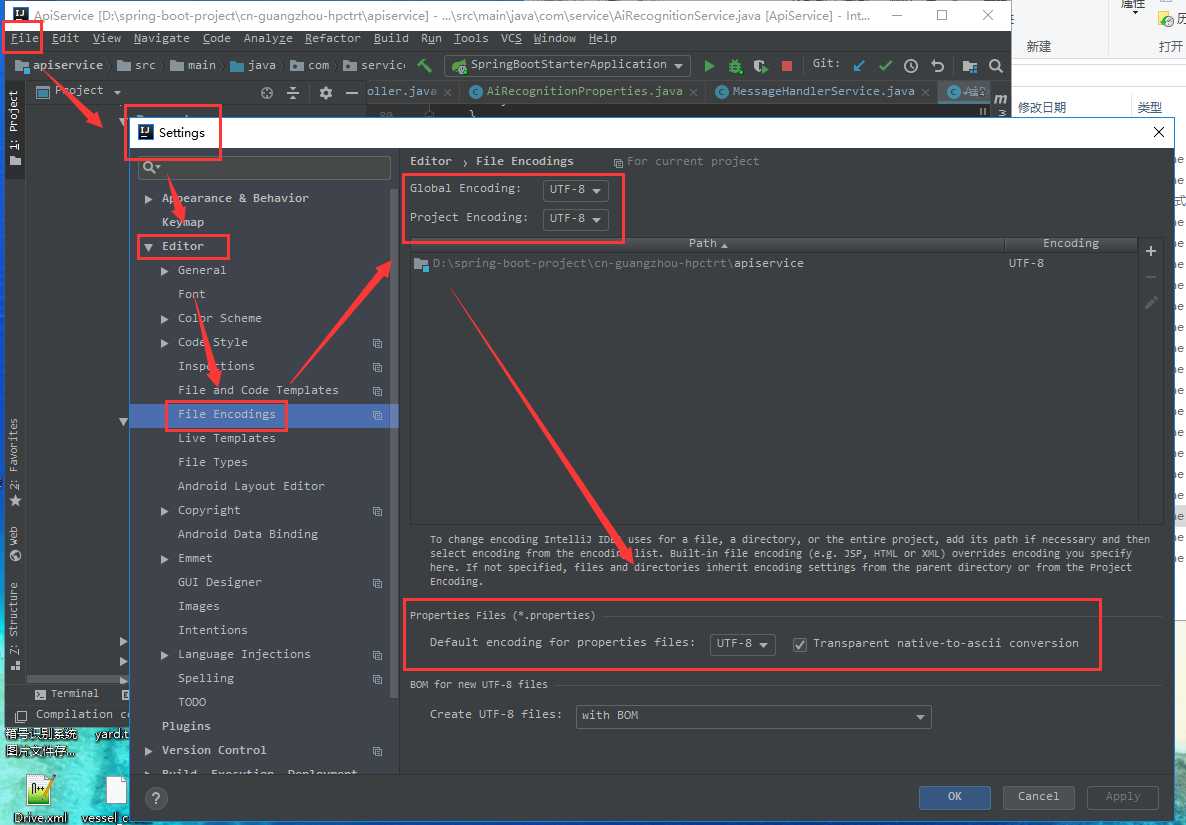Expand the Emmet settings node

coord(164,559)
